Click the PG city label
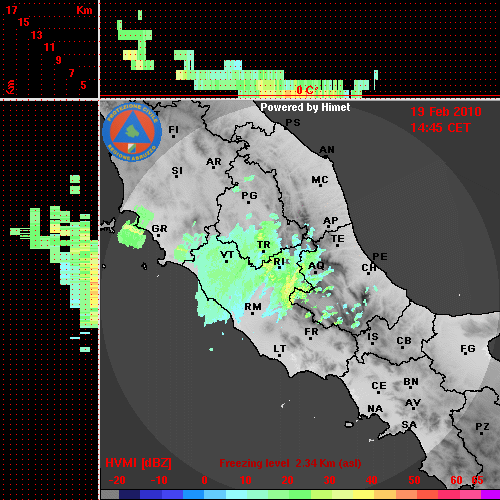This screenshot has width=500, height=500. coord(249,195)
